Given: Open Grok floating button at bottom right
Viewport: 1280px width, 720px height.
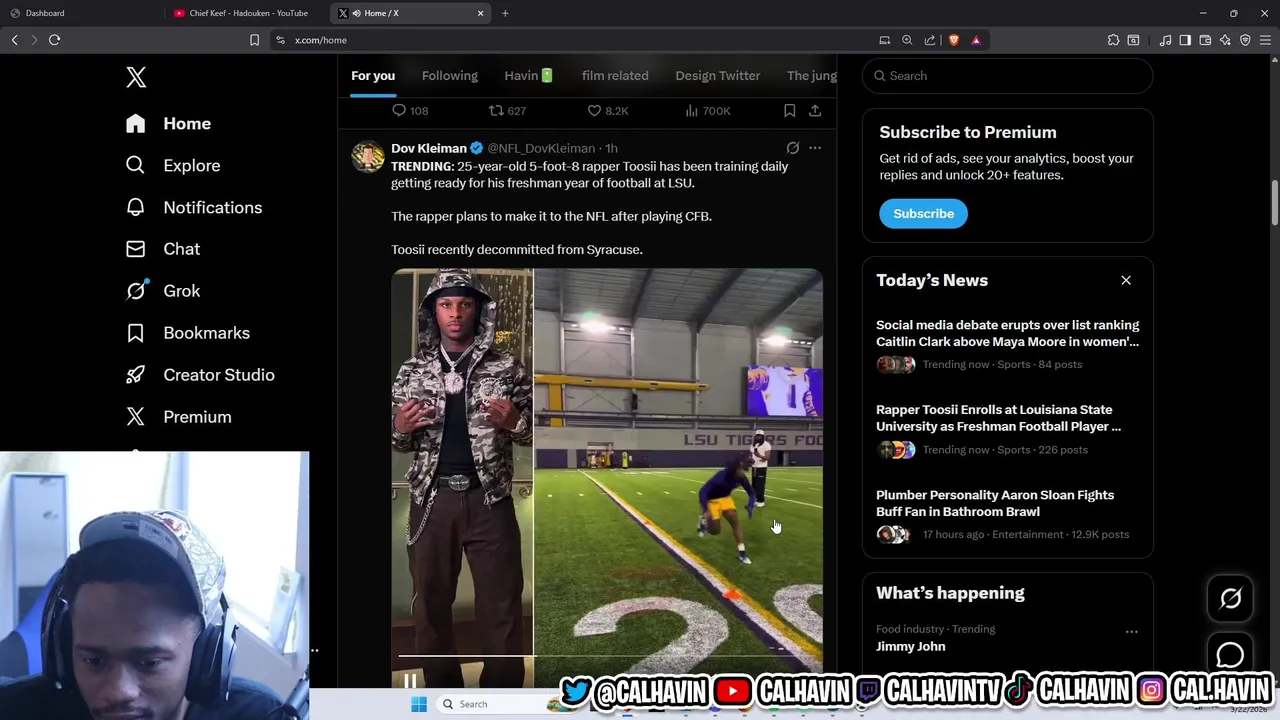Looking at the screenshot, I should click(x=1230, y=598).
